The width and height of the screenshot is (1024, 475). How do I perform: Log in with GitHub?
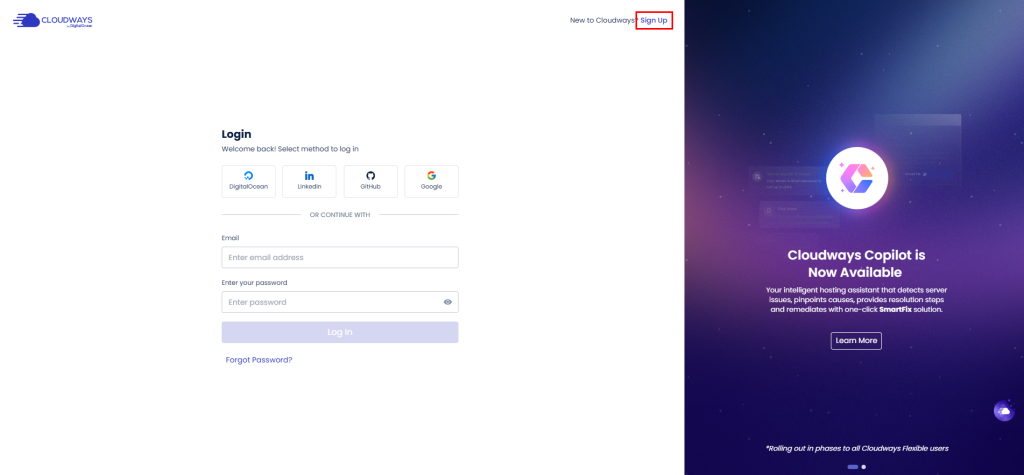(x=370, y=181)
